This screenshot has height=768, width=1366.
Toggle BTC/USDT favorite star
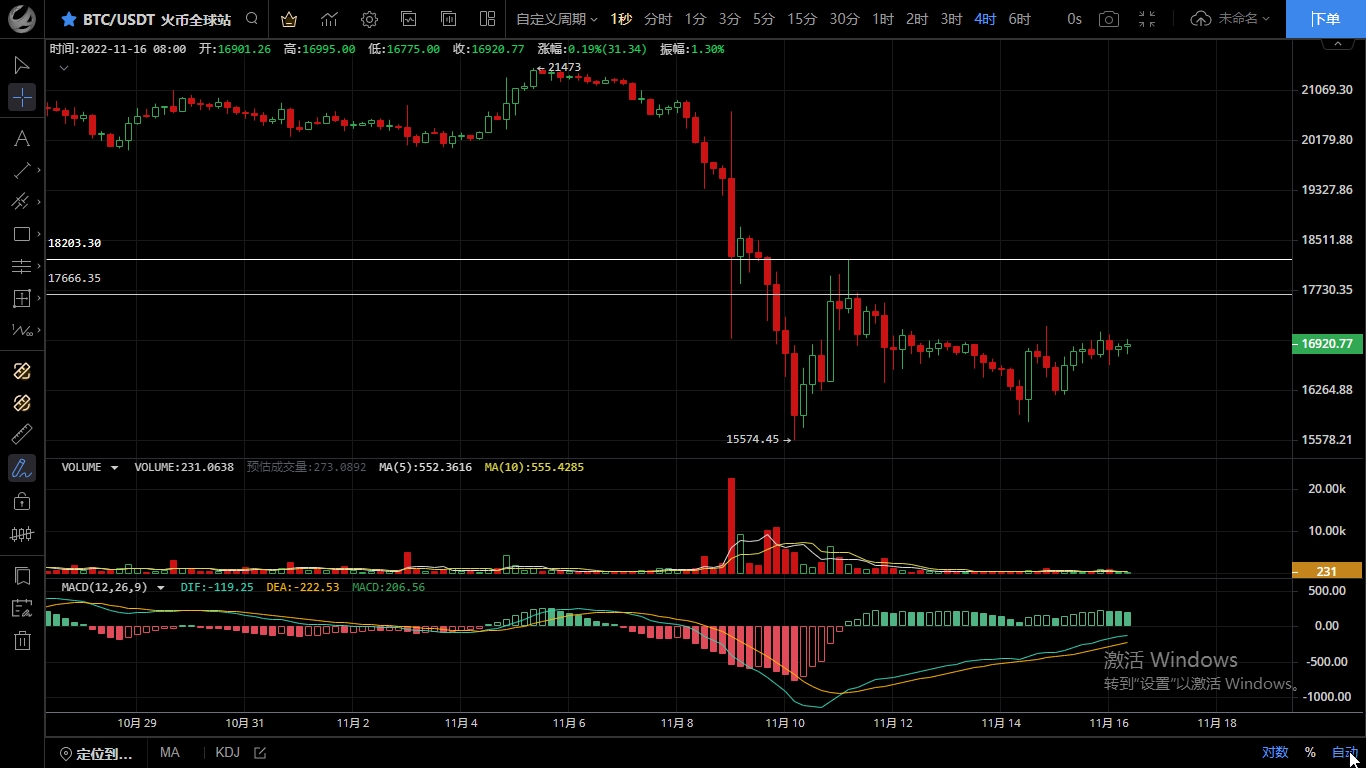point(69,19)
